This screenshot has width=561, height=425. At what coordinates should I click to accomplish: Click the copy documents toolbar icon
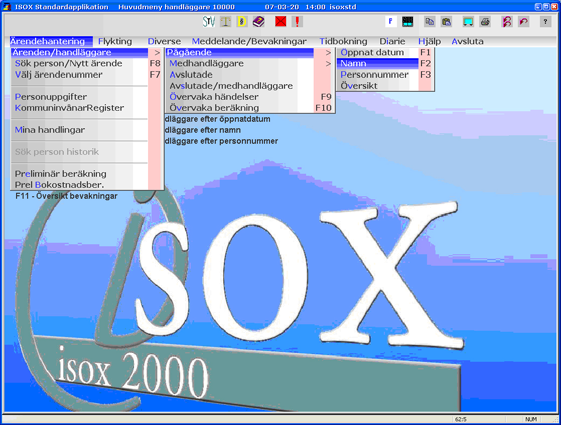[429, 22]
